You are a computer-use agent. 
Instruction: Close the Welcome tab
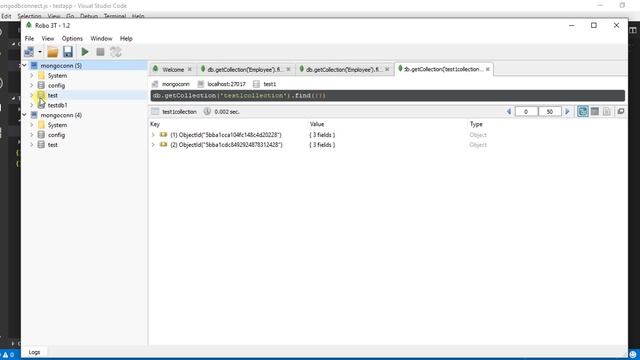(190, 70)
